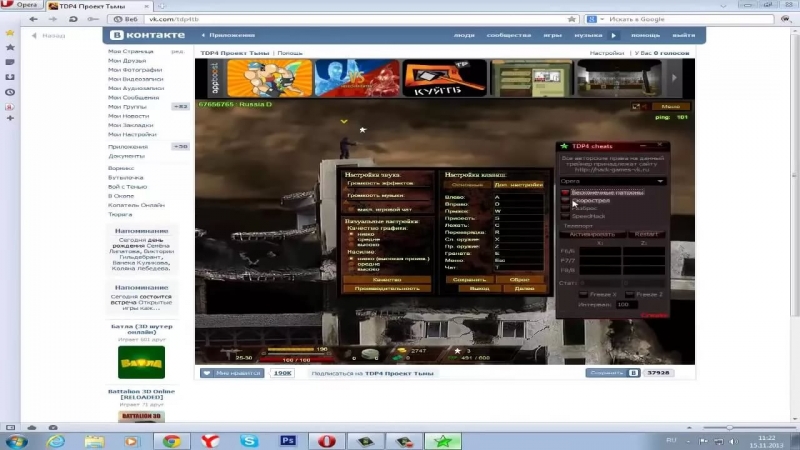Click the Интервал input field showing 100
This screenshot has height=450, width=800.
627,305
